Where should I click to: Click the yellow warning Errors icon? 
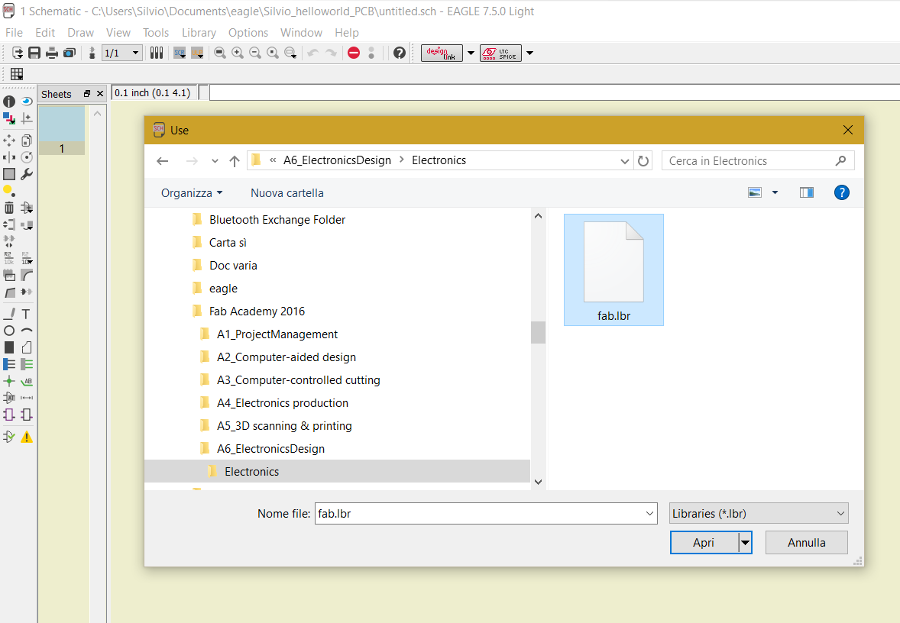26,437
